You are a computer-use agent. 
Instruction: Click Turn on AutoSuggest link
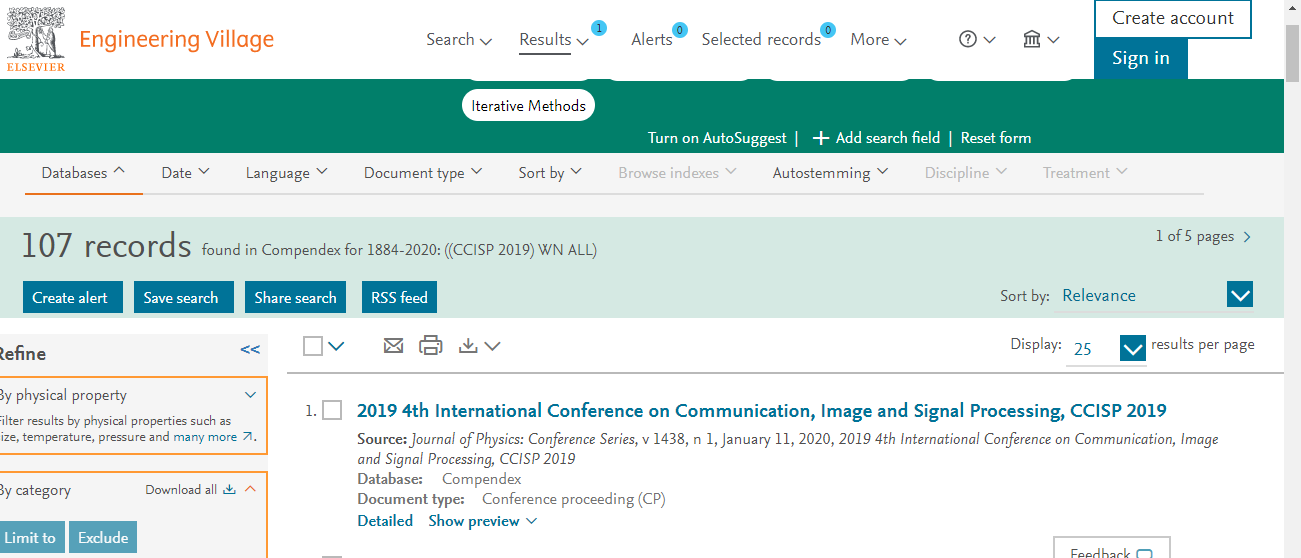coord(717,138)
